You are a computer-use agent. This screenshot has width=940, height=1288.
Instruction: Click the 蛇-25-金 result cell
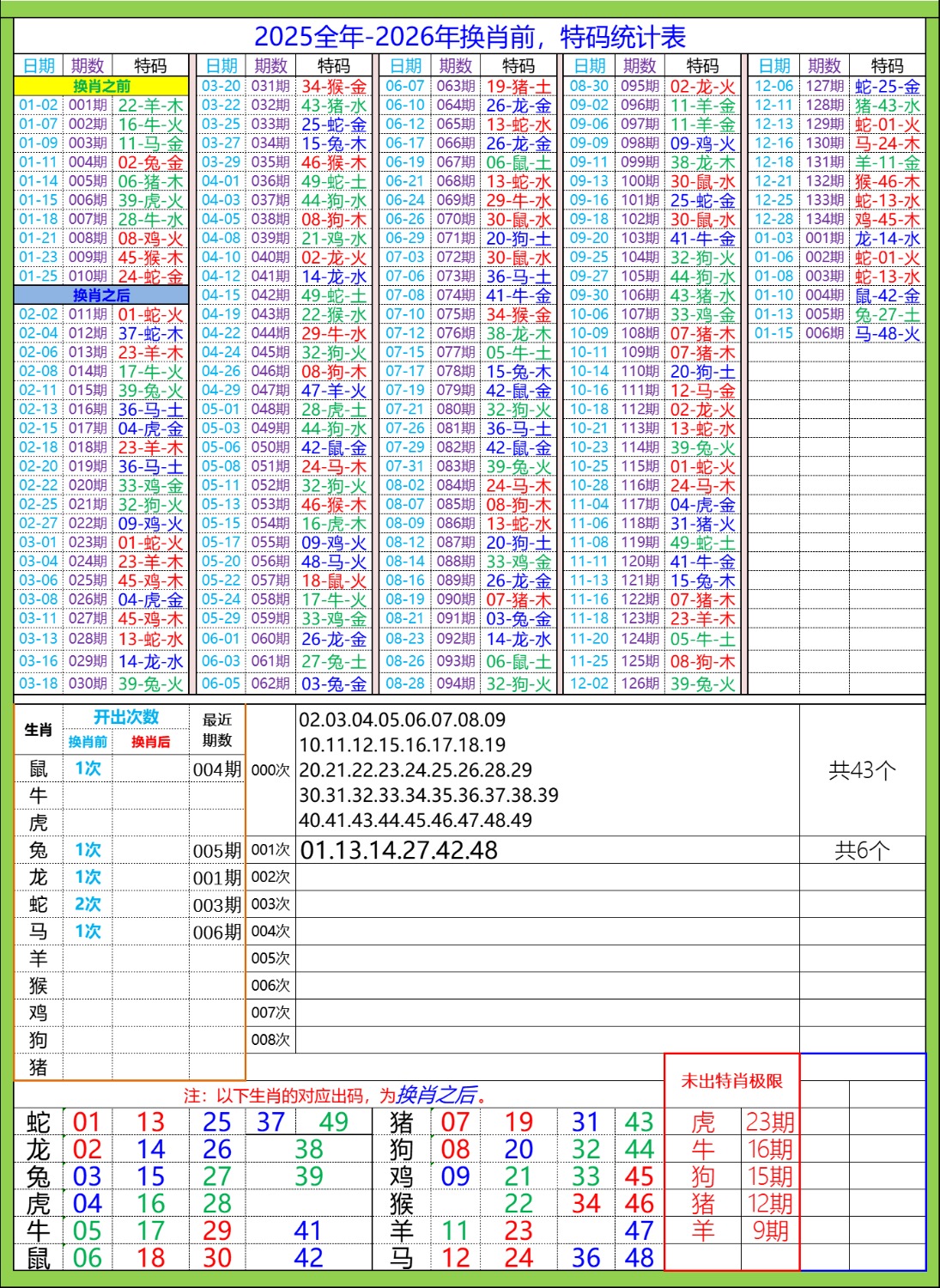click(x=887, y=87)
